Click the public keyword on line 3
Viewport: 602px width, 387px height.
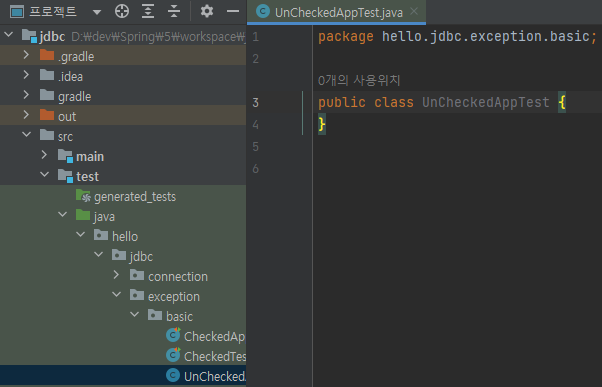[x=342, y=103]
